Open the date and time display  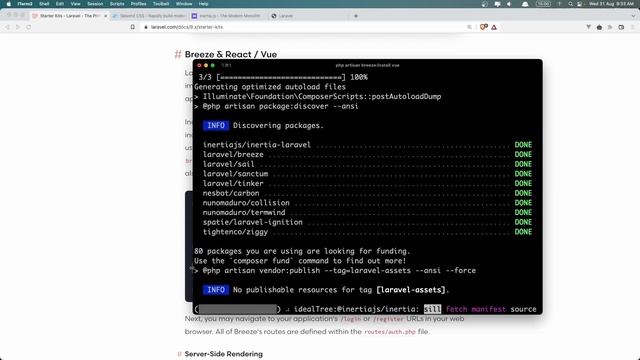(611, 4)
